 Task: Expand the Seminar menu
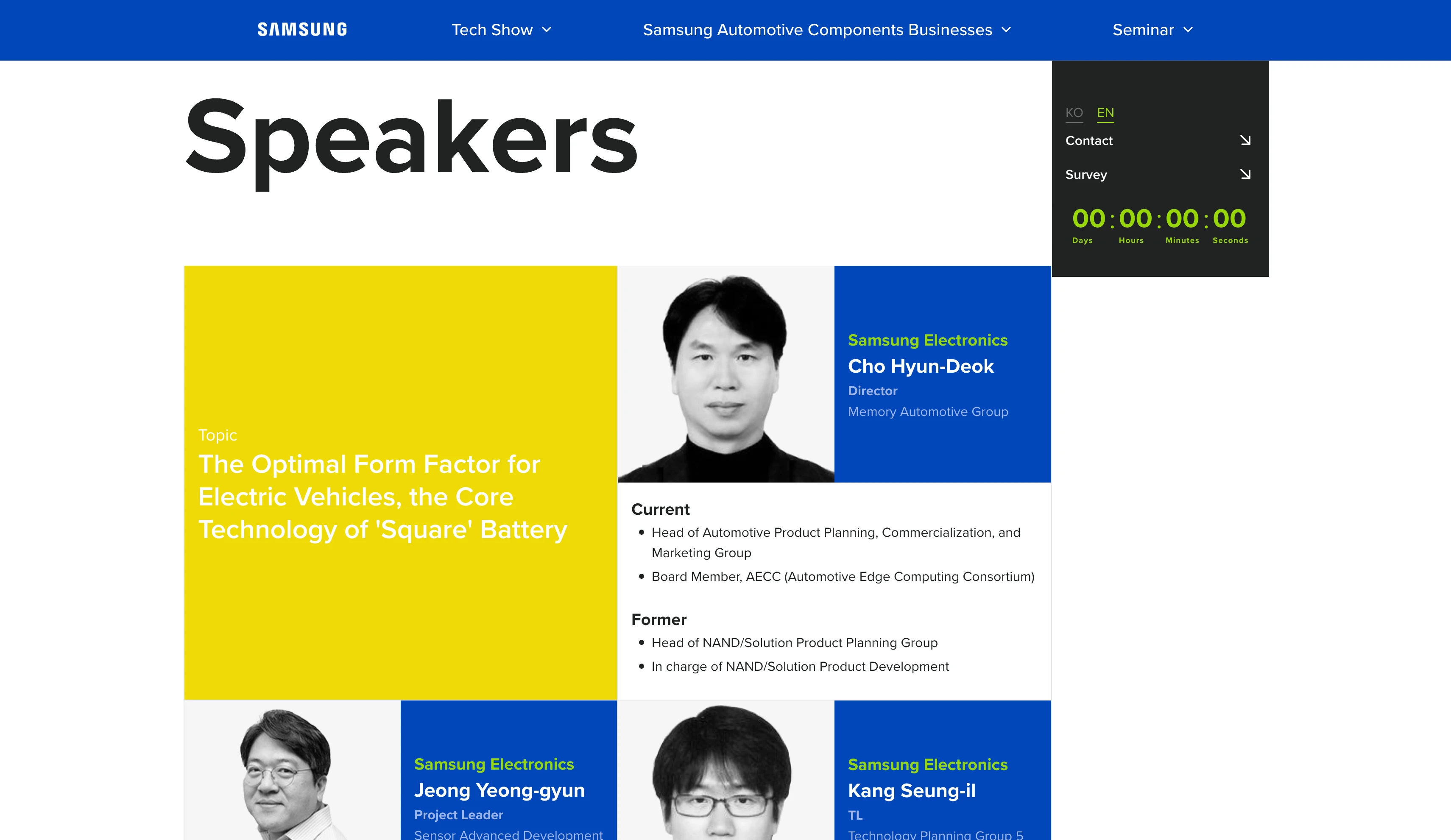coord(1143,30)
